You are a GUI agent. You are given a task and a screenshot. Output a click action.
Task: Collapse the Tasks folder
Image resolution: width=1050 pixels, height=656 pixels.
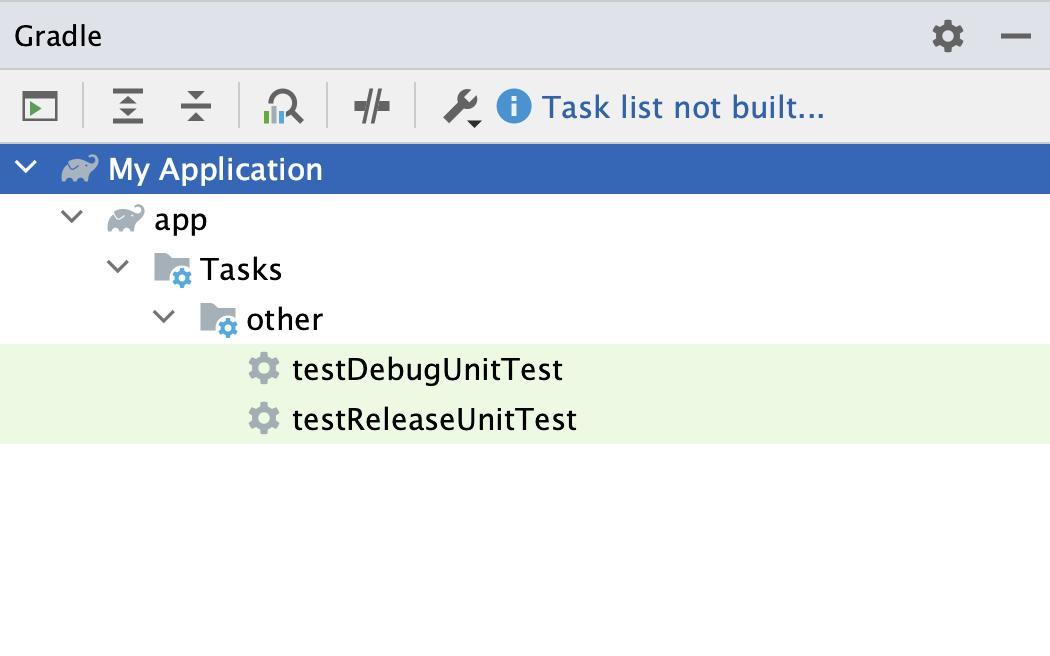pyautogui.click(x=118, y=267)
